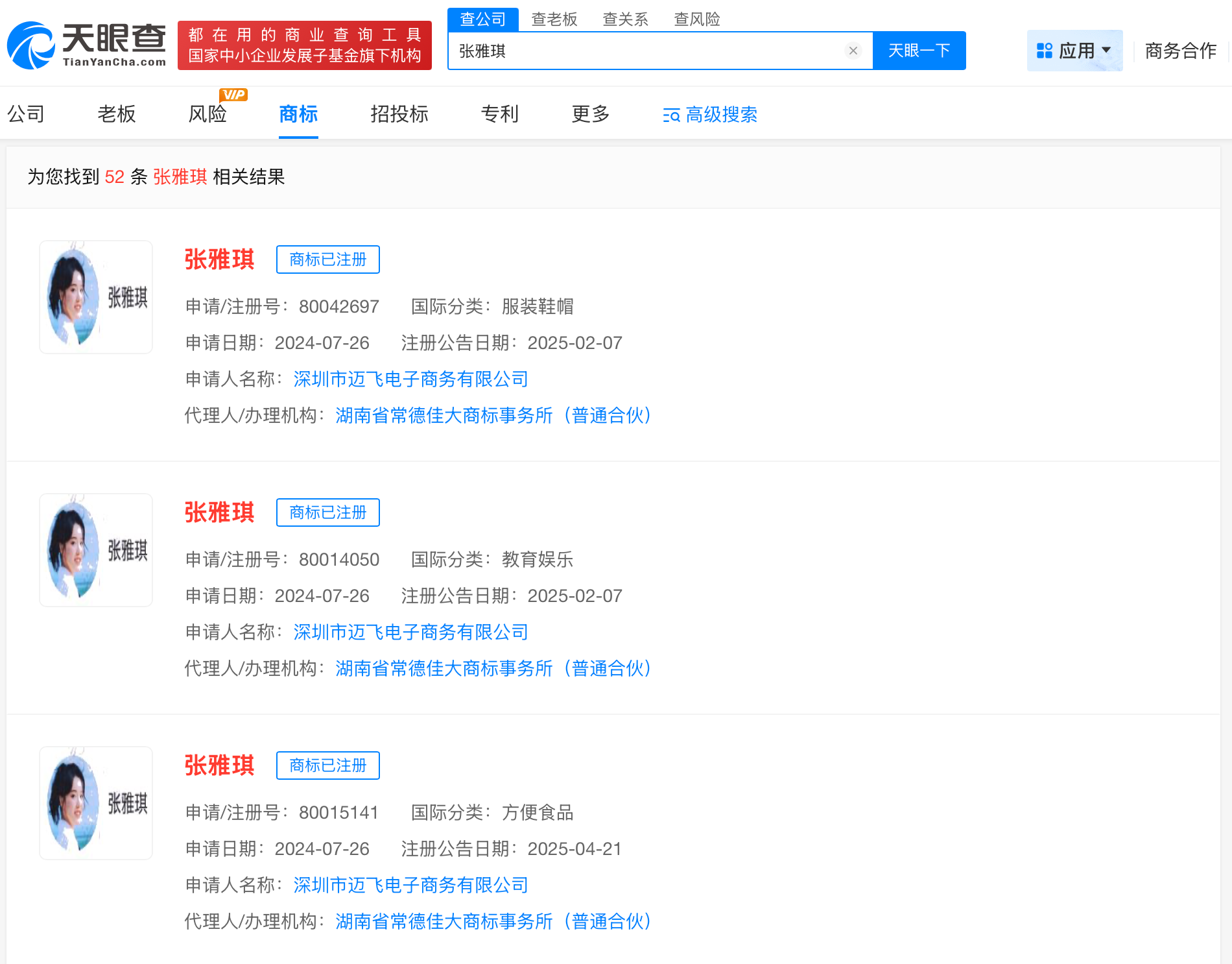This screenshot has width=1232, height=964.
Task: Click the advanced search magnifier icon
Action: 671,115
